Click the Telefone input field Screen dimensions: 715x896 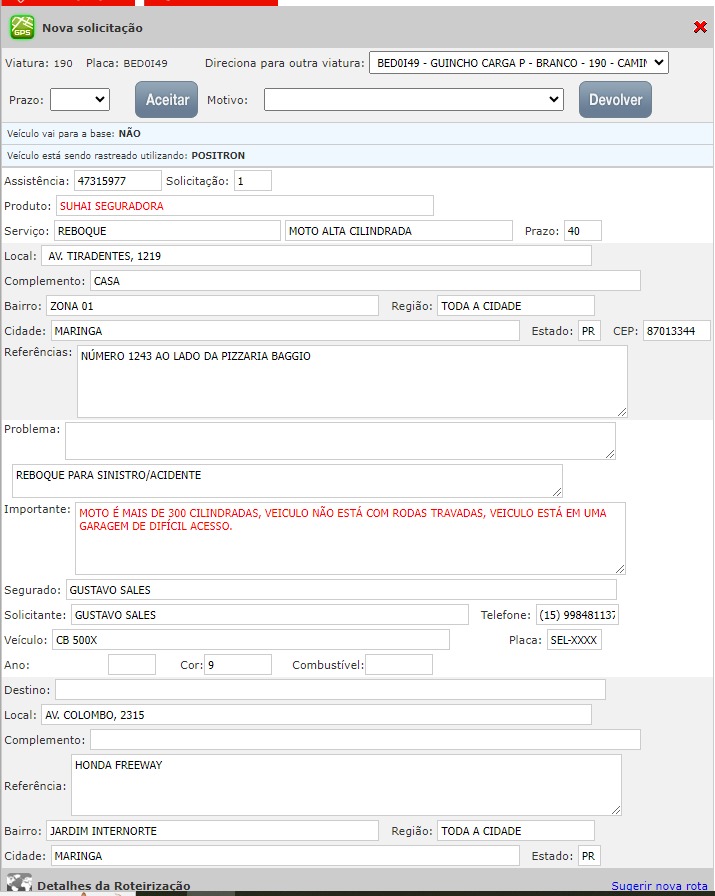pyautogui.click(x=577, y=615)
